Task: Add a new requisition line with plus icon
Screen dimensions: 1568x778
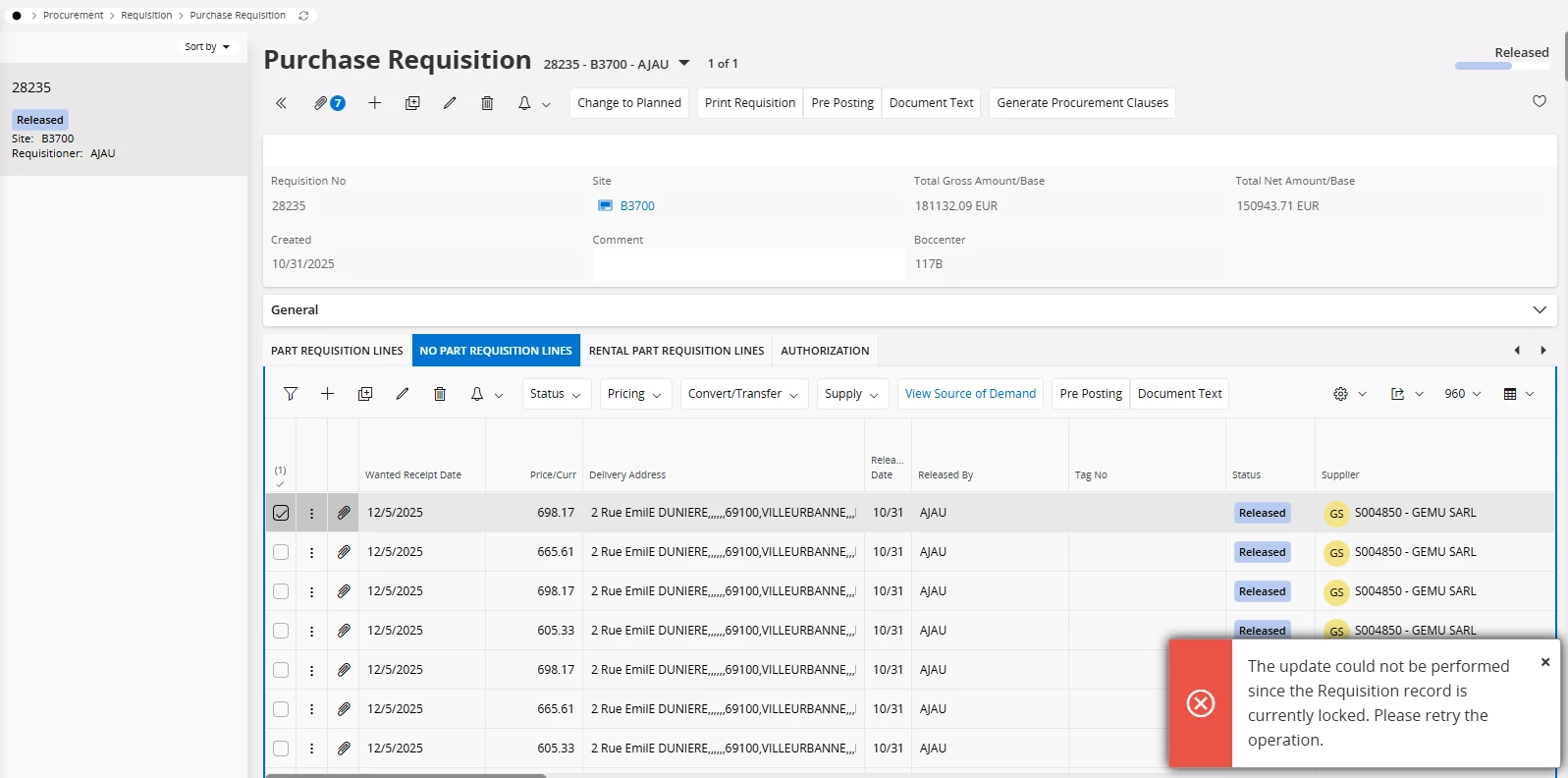Action: [x=328, y=394]
